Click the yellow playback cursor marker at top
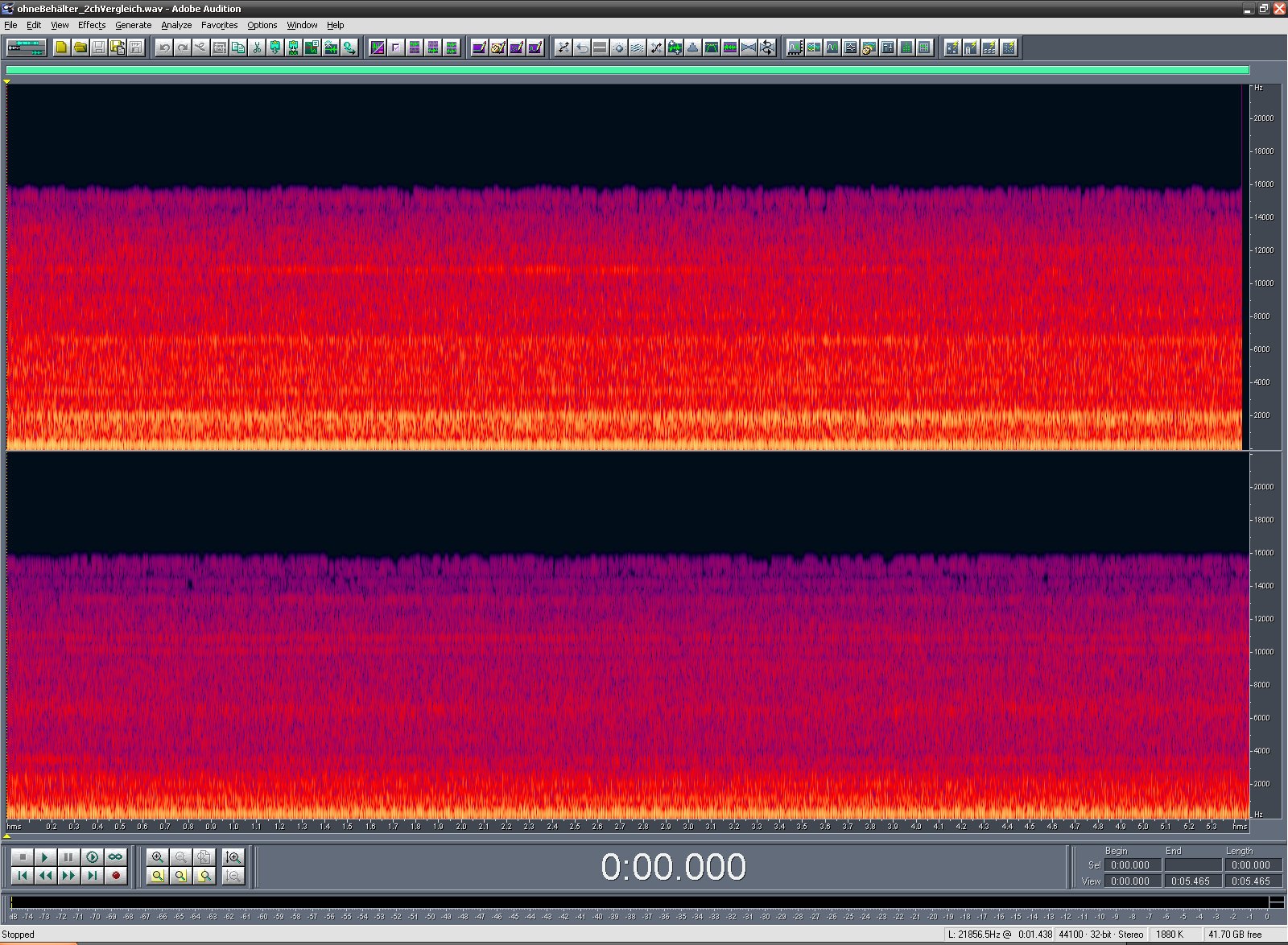Screen dimensions: 1288x945 pos(6,81)
